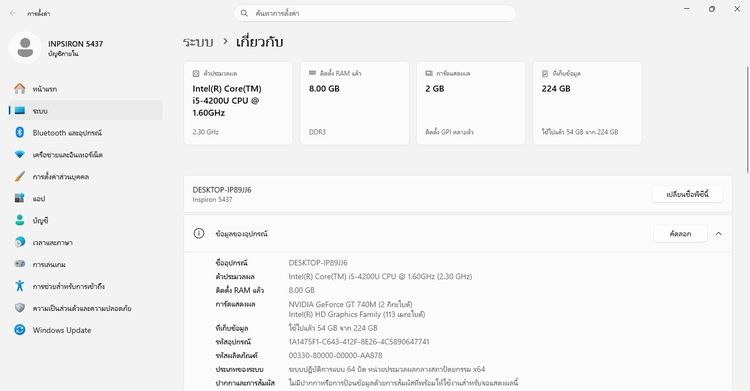Click the vertical scrollbar on right edge
The height and width of the screenshot is (391, 750).
(747, 120)
